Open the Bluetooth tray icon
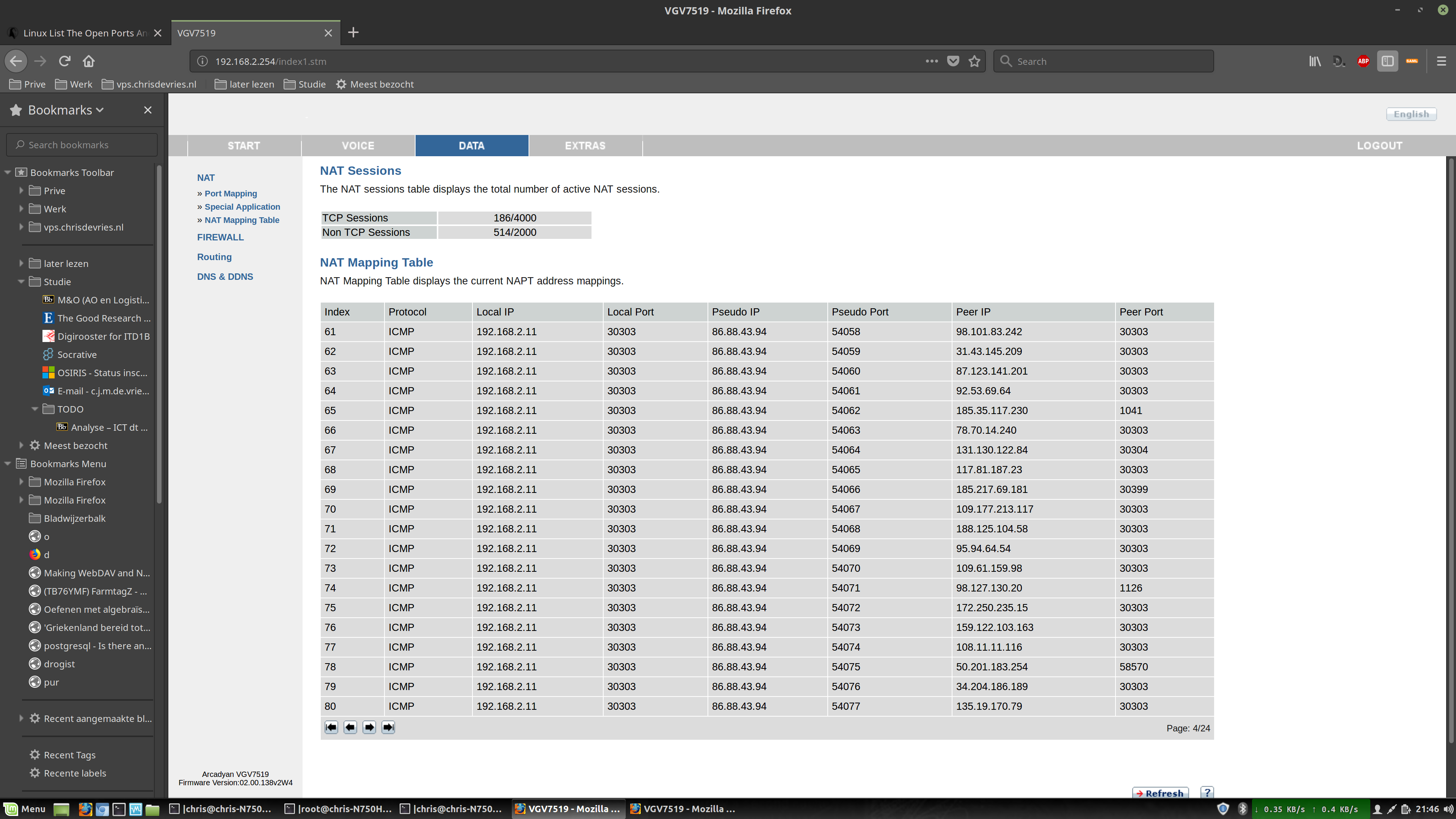This screenshot has height=819, width=1456. [1243, 810]
